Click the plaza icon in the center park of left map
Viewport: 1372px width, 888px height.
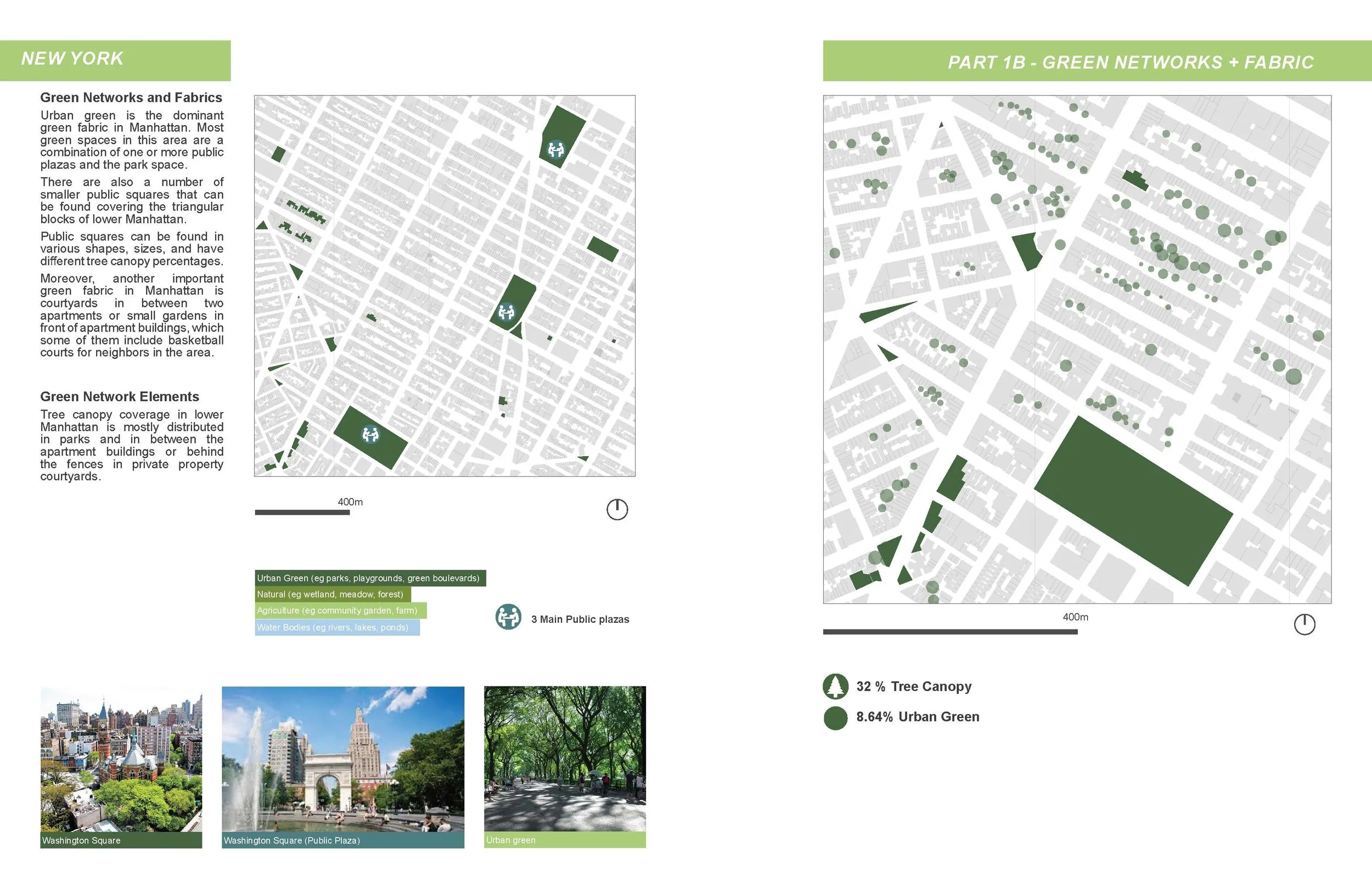506,312
